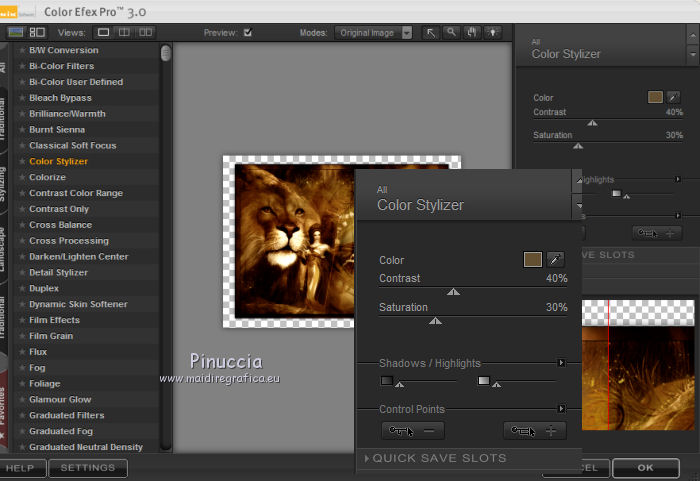Click the Color swatch in Color Stylizer
Screen dimensions: 700x481
533,260
